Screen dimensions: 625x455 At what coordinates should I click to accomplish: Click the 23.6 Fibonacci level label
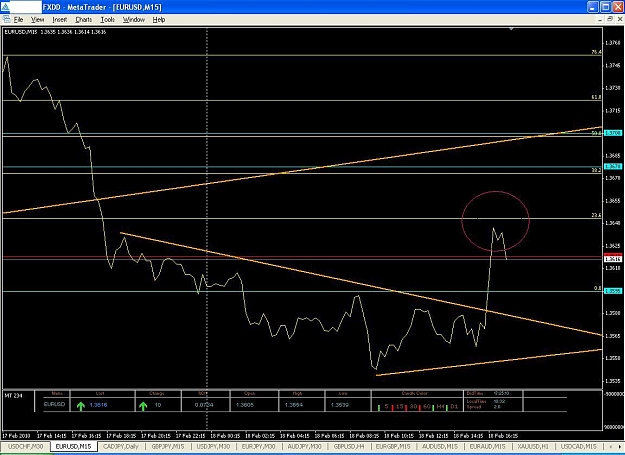[596, 215]
